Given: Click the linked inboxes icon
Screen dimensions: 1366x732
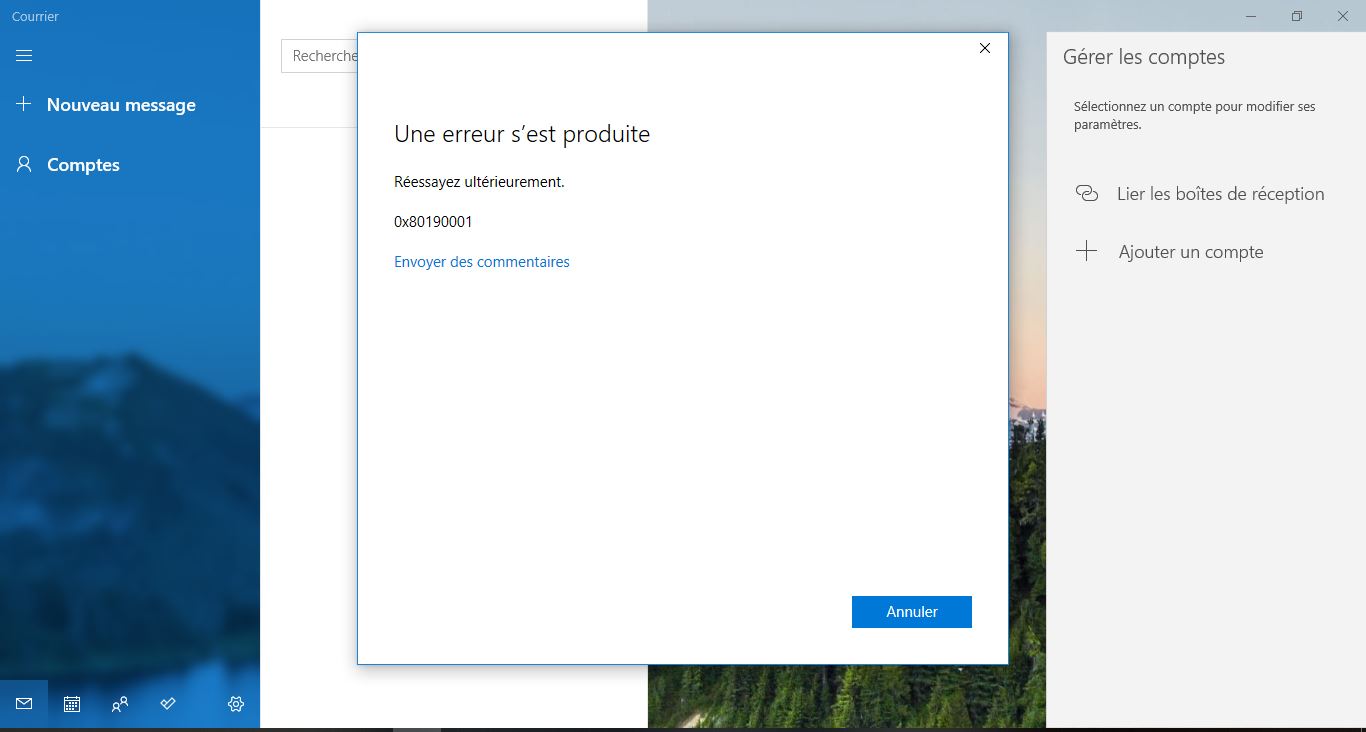Looking at the screenshot, I should 1087,193.
